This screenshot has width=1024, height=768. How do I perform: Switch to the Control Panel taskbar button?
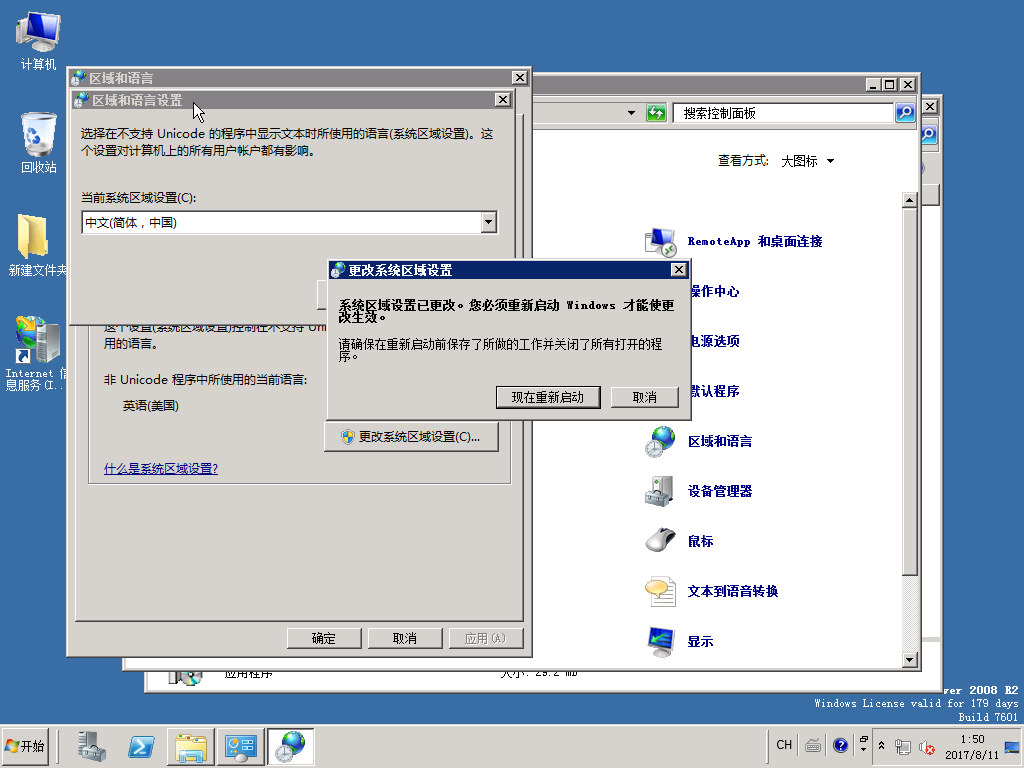coord(240,746)
